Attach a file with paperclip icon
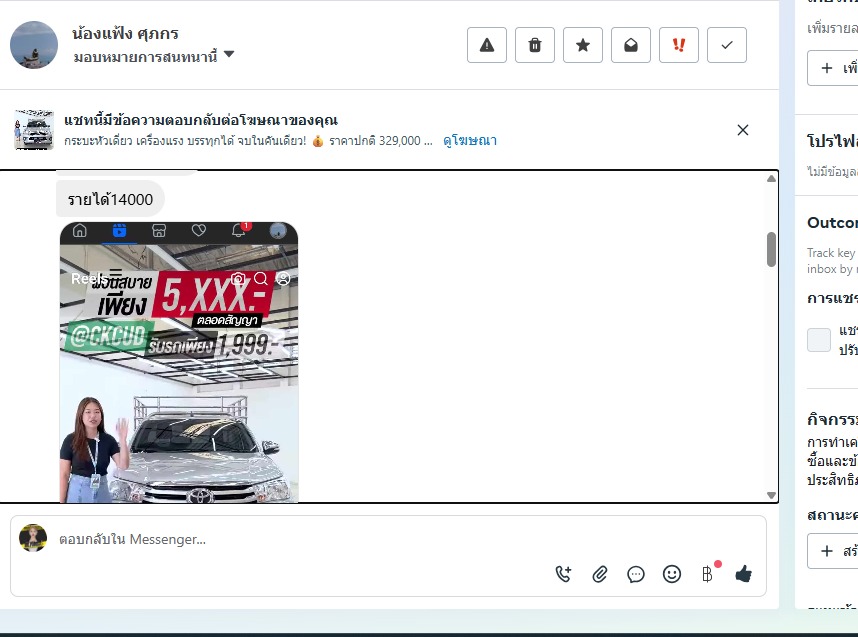Viewport: 858px width, 637px height. [x=600, y=574]
